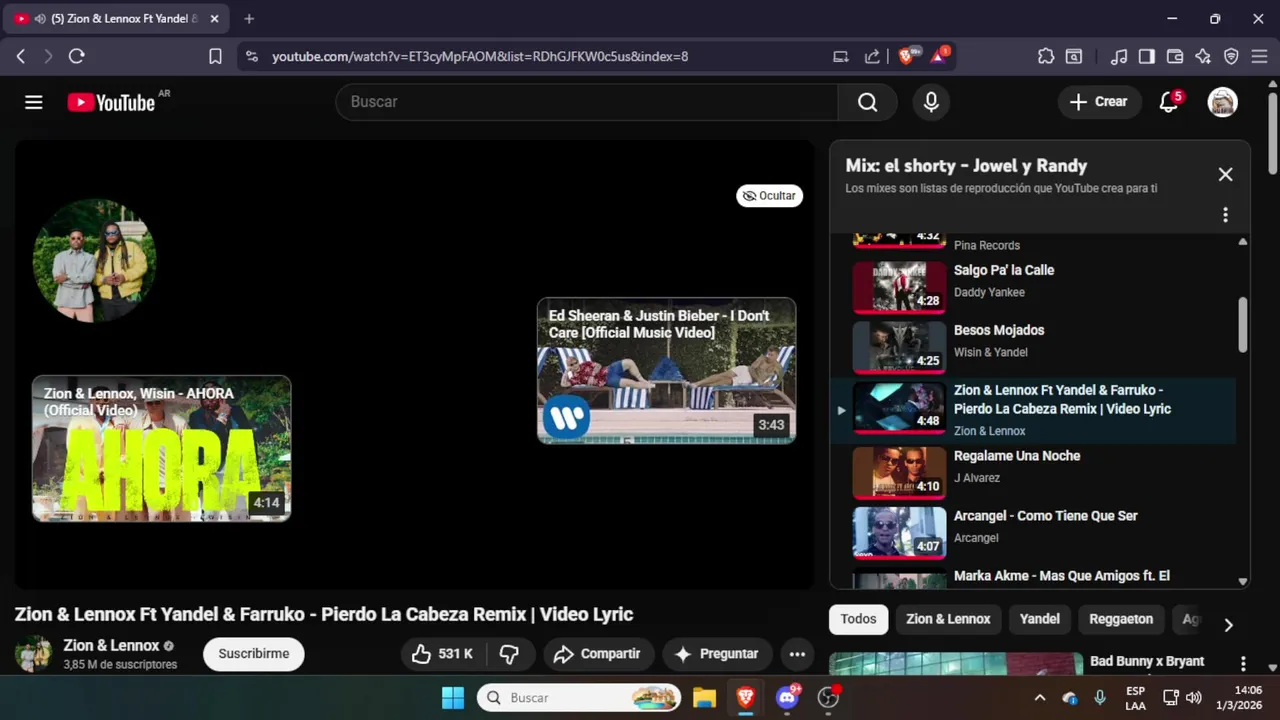
Task: Click the Windows taskbar search box
Action: tap(579, 698)
